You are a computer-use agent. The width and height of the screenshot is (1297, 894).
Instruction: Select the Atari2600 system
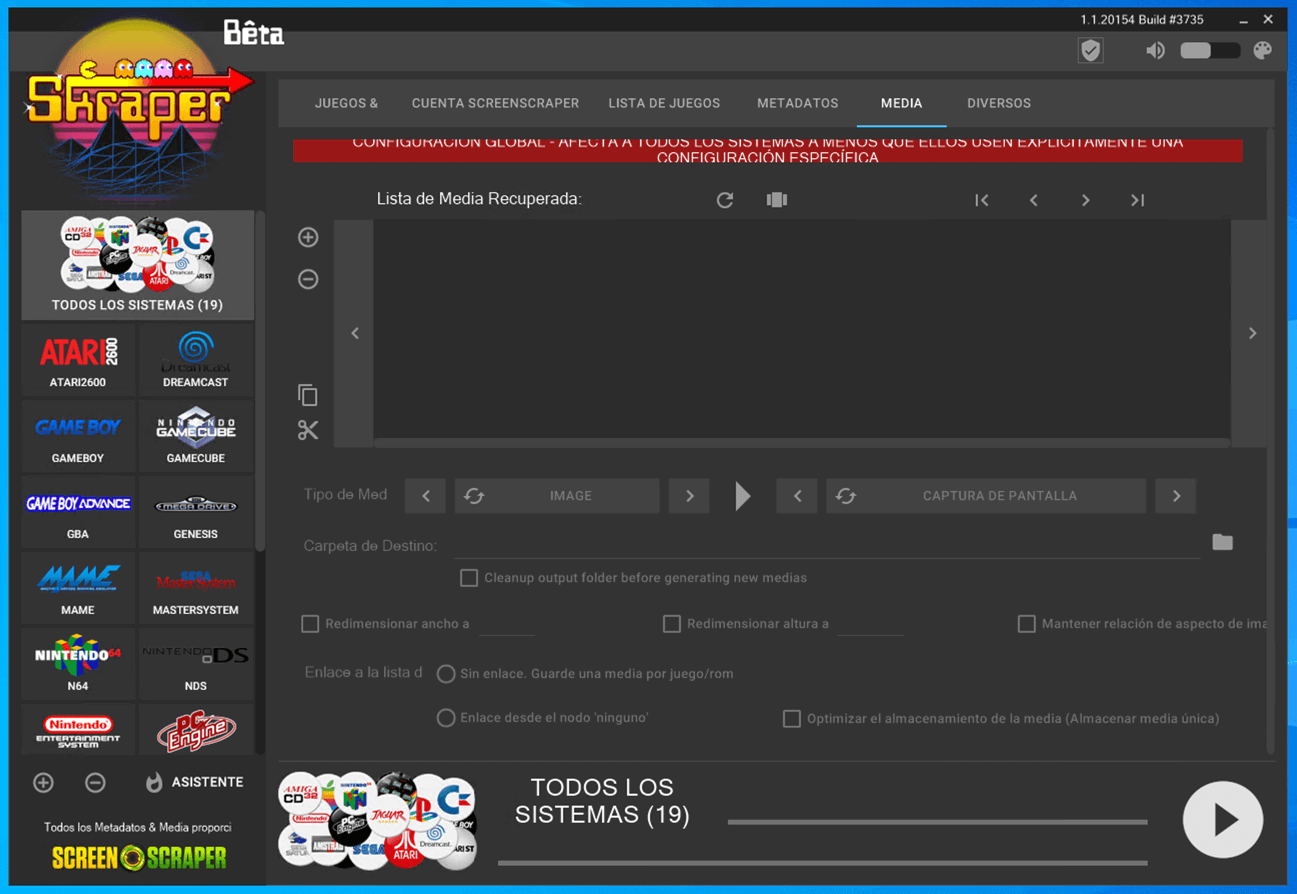pos(78,361)
